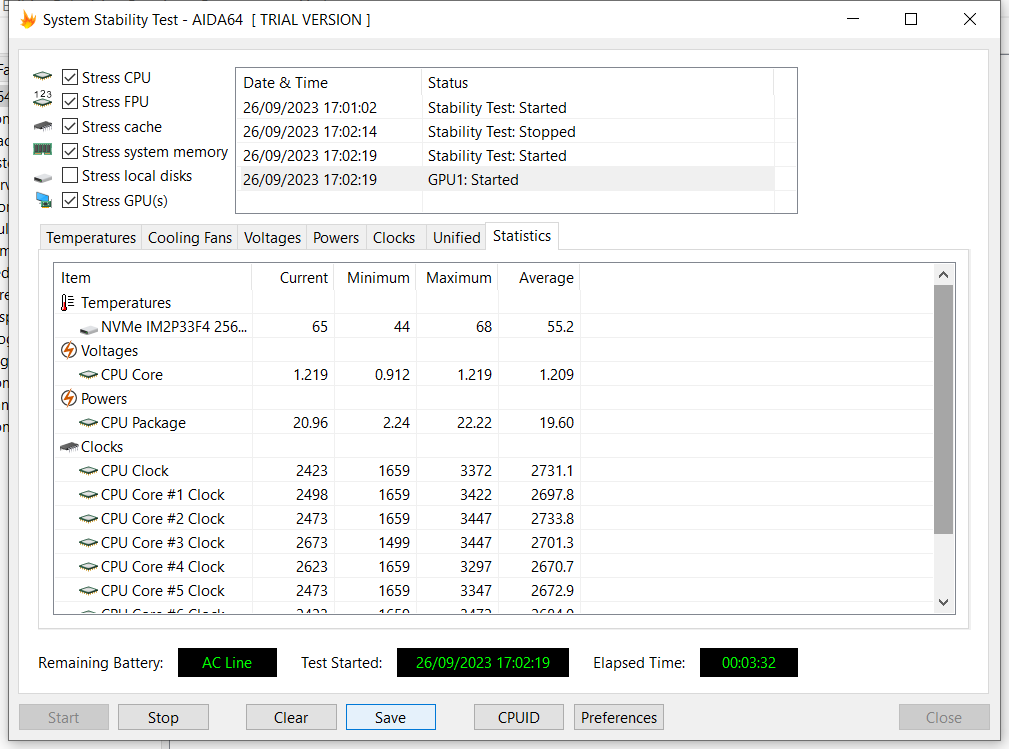Maximize the System Stability Test window

[x=911, y=19]
